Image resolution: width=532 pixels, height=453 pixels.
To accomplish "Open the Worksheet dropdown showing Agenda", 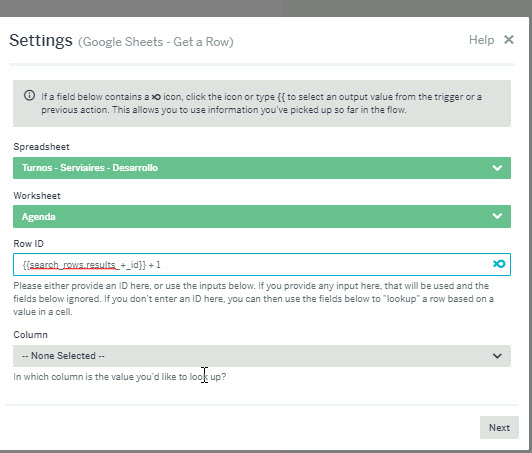I will tap(262, 216).
